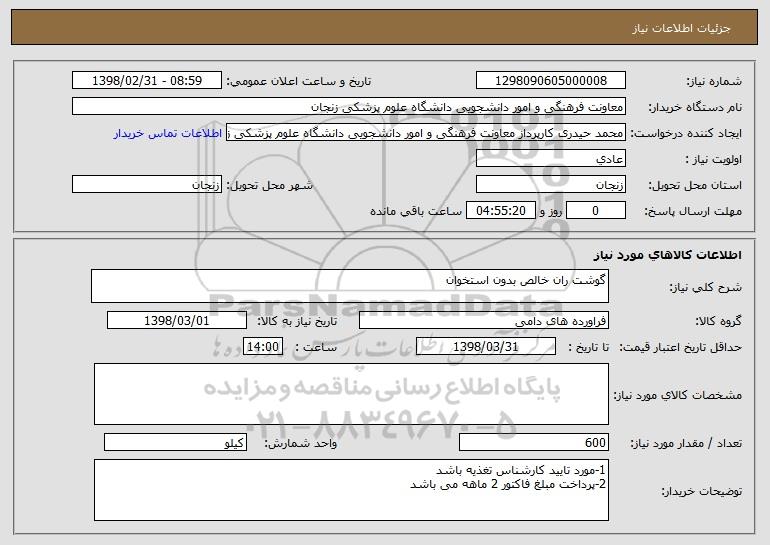This screenshot has width=770, height=545.
Task: Click the request creator field محمد حیدری
Action: tap(426, 133)
